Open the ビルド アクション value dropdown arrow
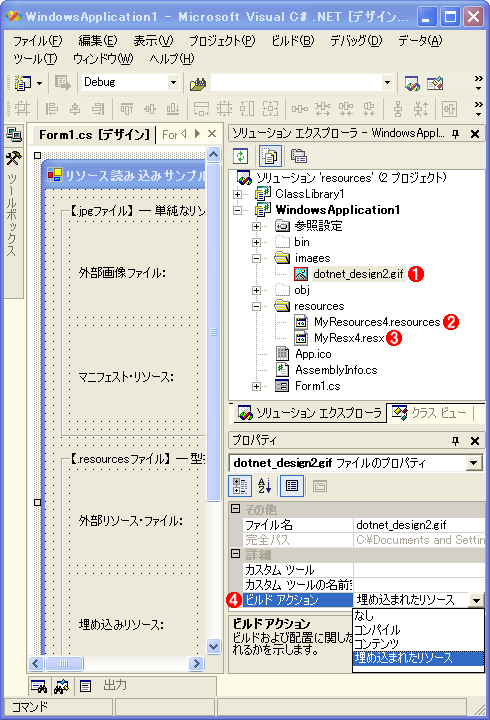Image resolution: width=490 pixels, height=720 pixels. (x=477, y=600)
